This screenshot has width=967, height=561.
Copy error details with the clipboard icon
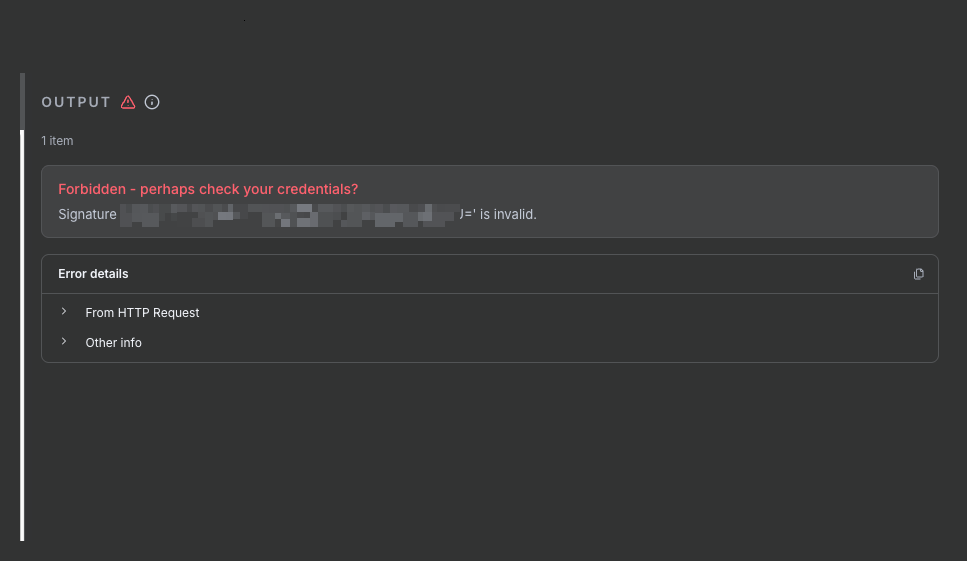(x=918, y=274)
